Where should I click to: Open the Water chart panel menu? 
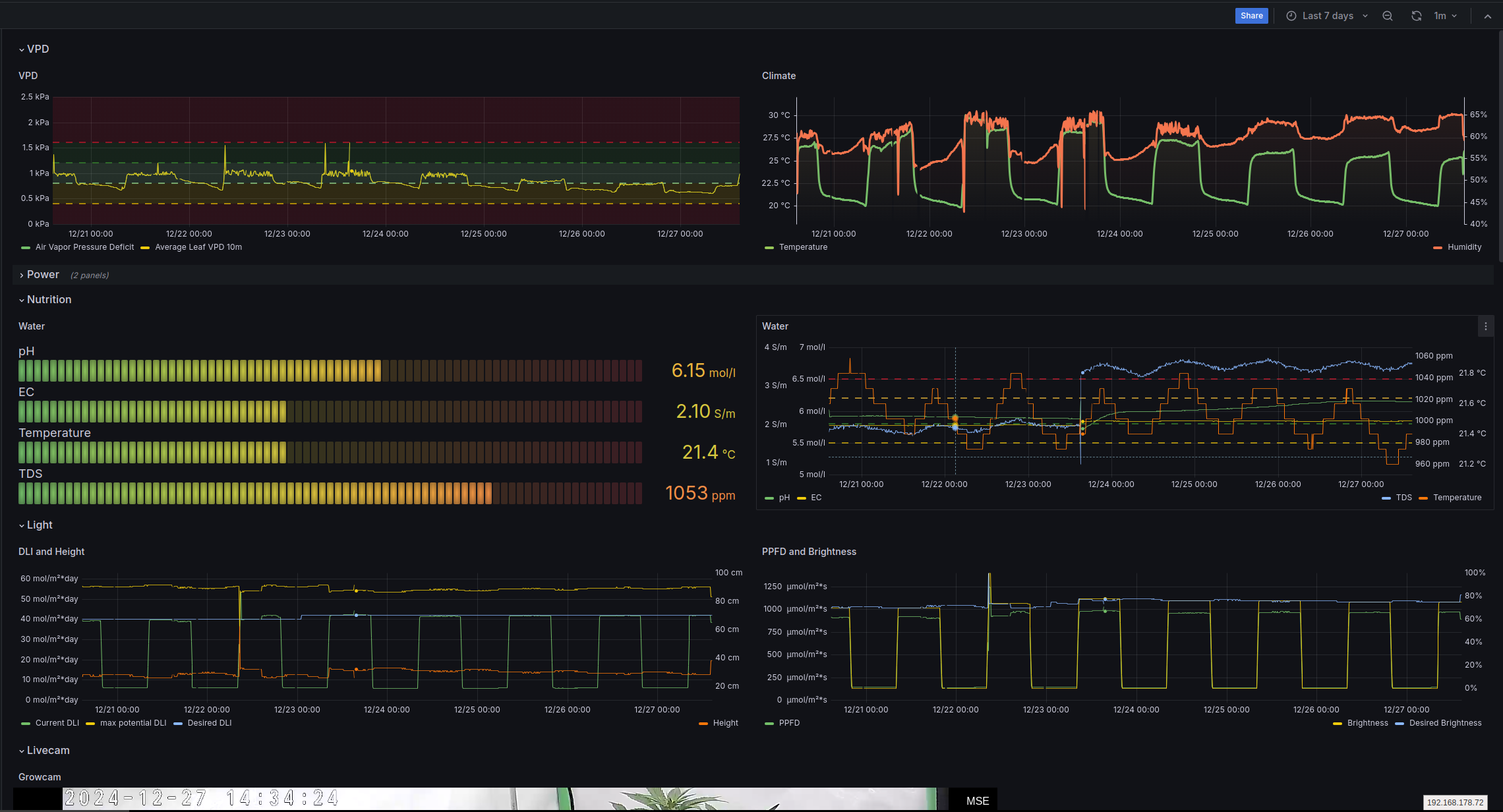(1485, 326)
